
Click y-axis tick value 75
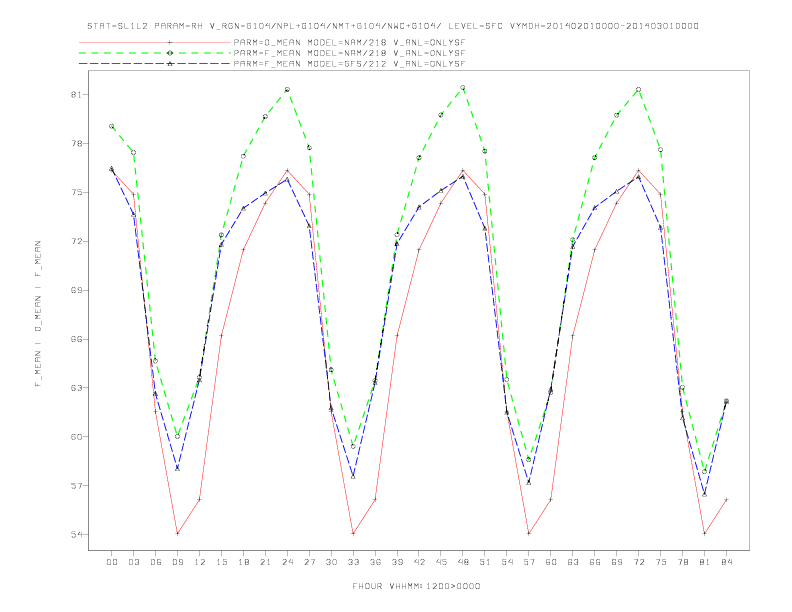click(76, 192)
